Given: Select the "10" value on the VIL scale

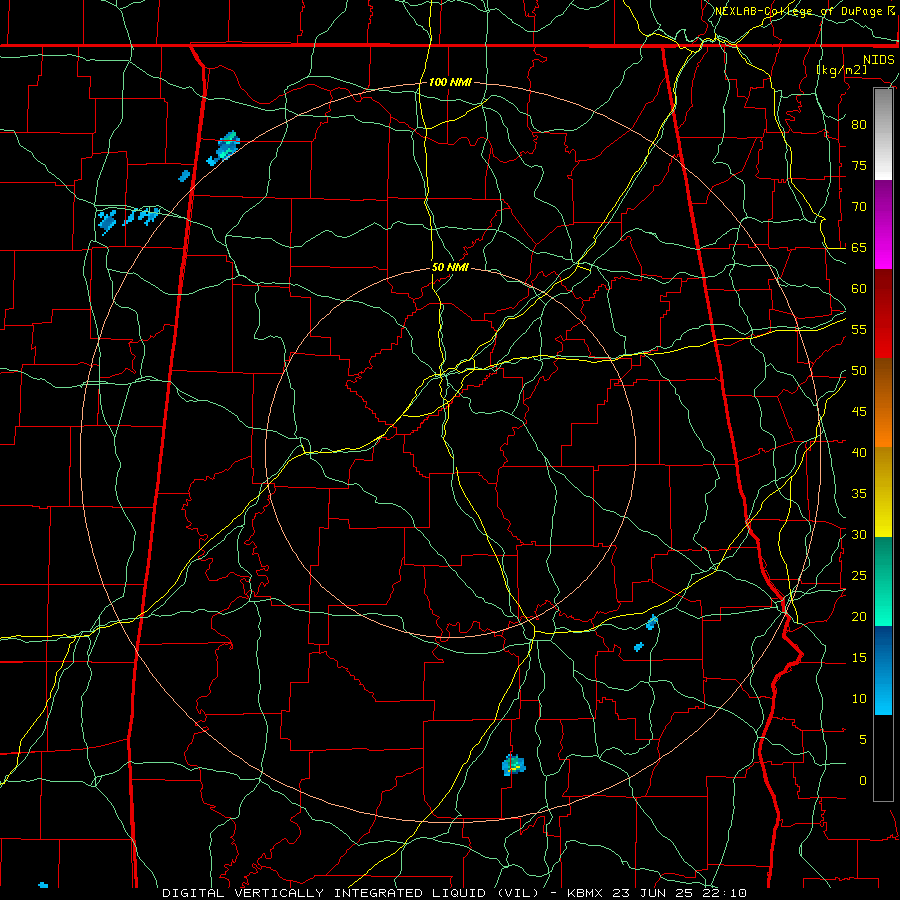Looking at the screenshot, I should [x=859, y=699].
